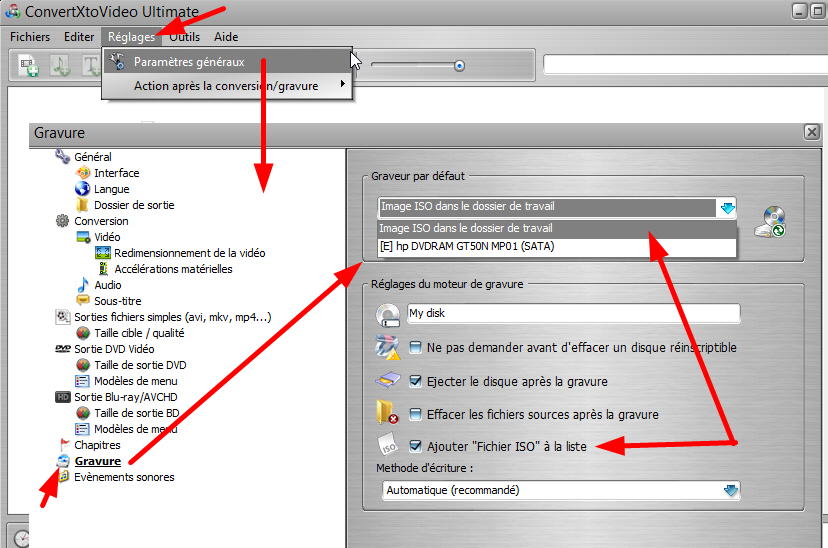Click the empty text field in top toolbar
This screenshot has width=828, height=548.
685,64
